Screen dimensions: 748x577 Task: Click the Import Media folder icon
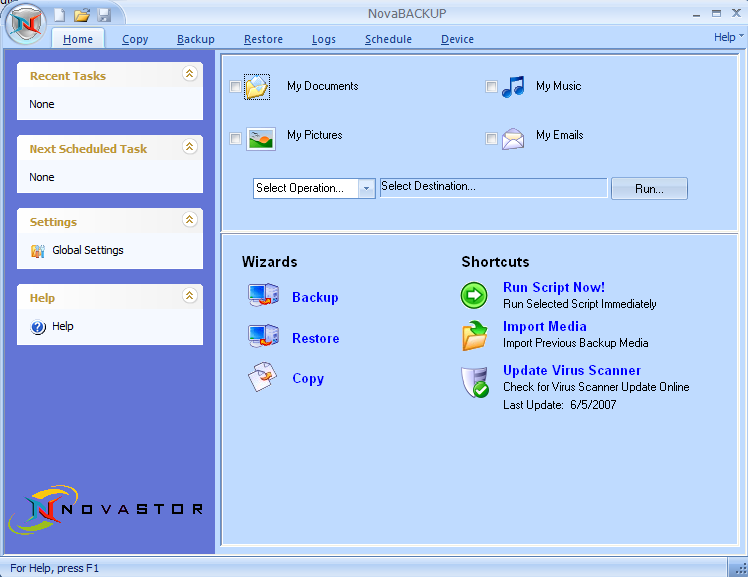(475, 336)
